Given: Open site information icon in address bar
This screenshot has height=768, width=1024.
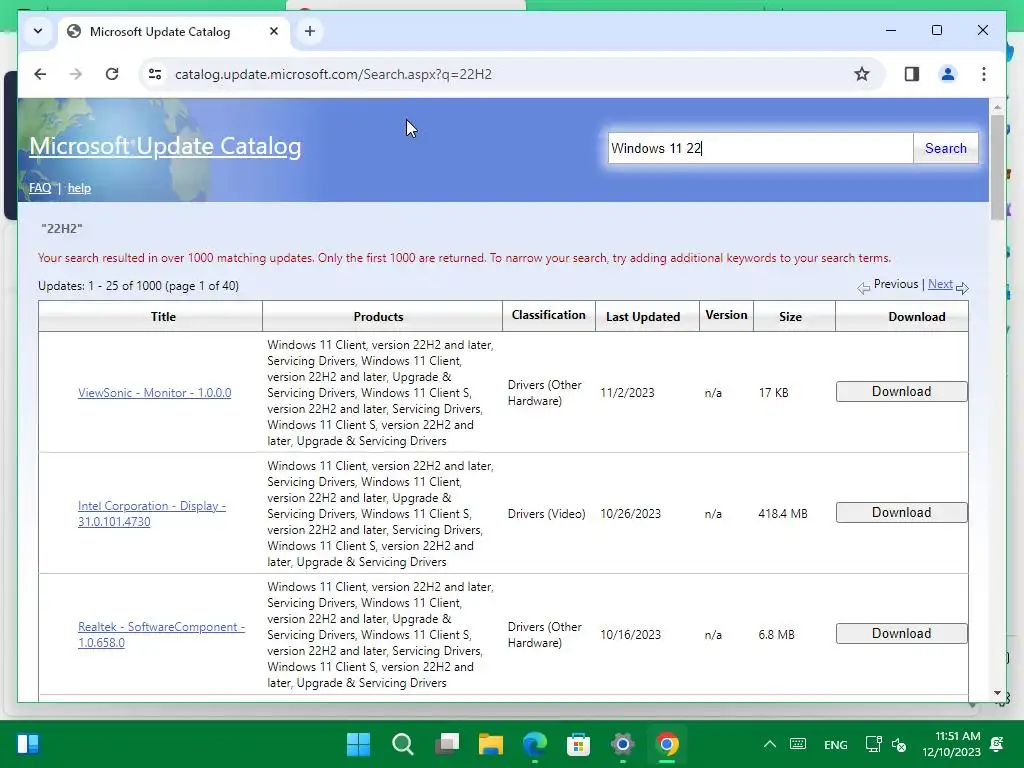Looking at the screenshot, I should 155,74.
